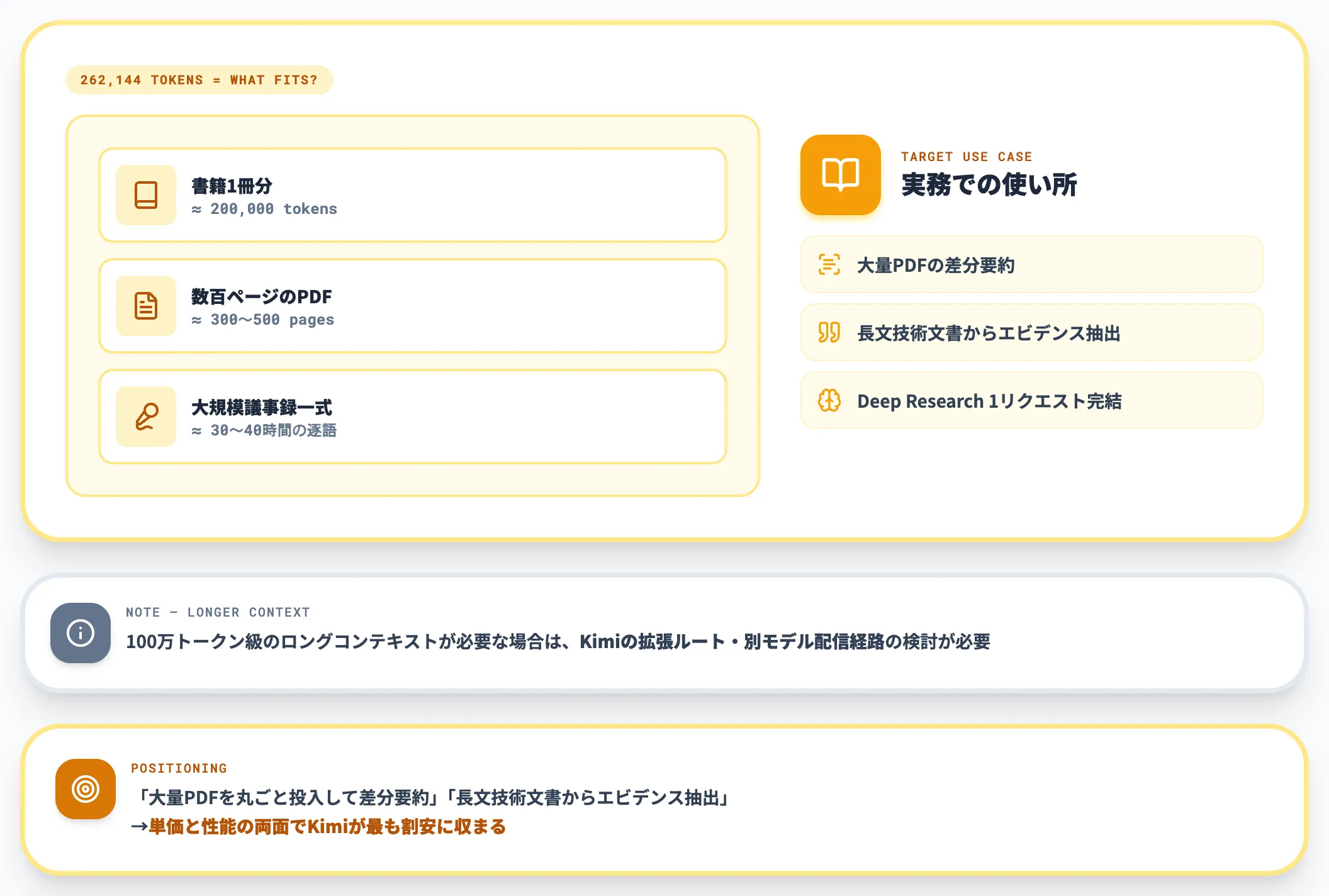Click the brain icon beside Deep Research
This screenshot has width=1329, height=896.
click(829, 400)
